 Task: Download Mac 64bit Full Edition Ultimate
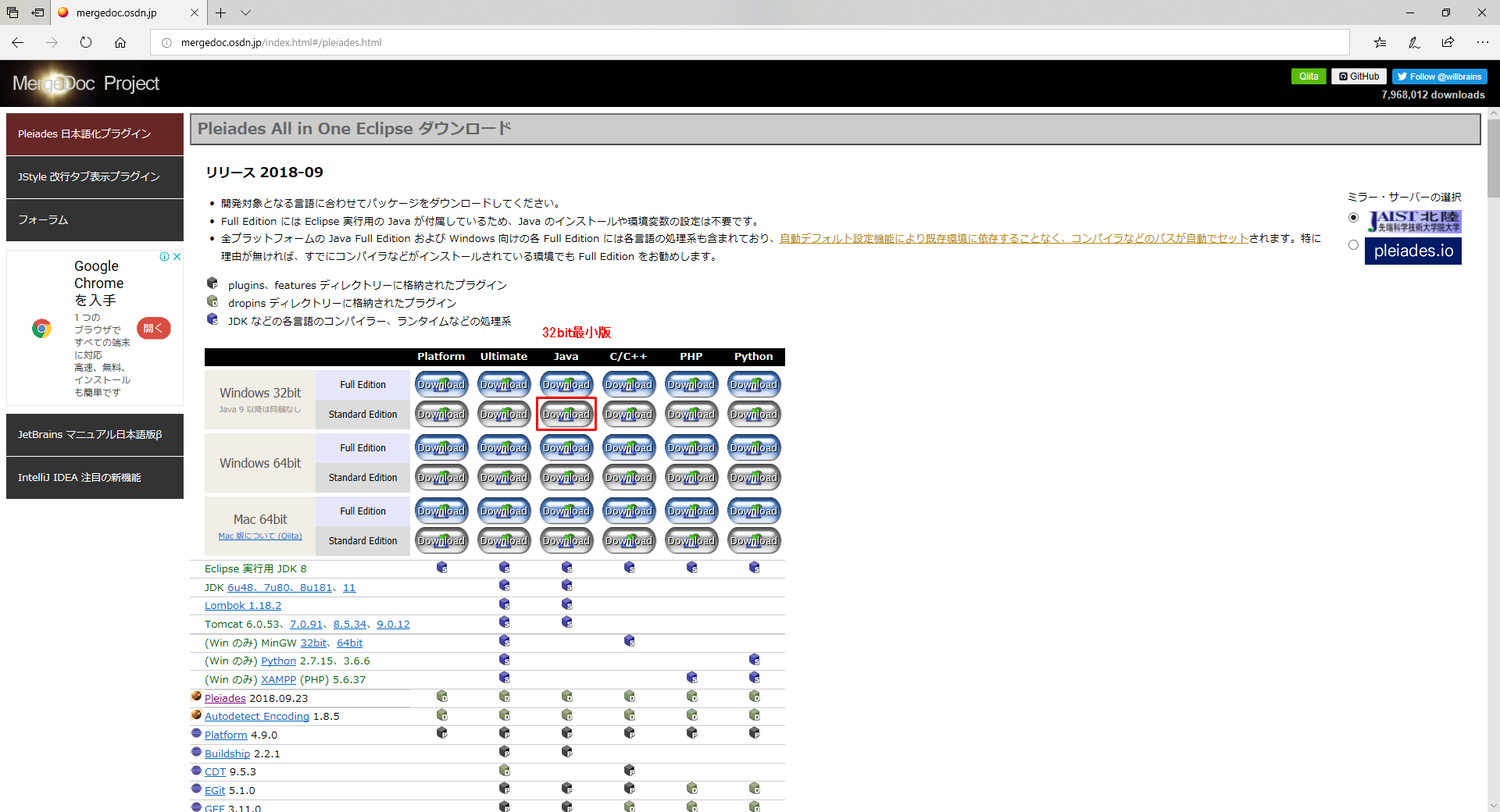click(x=504, y=511)
